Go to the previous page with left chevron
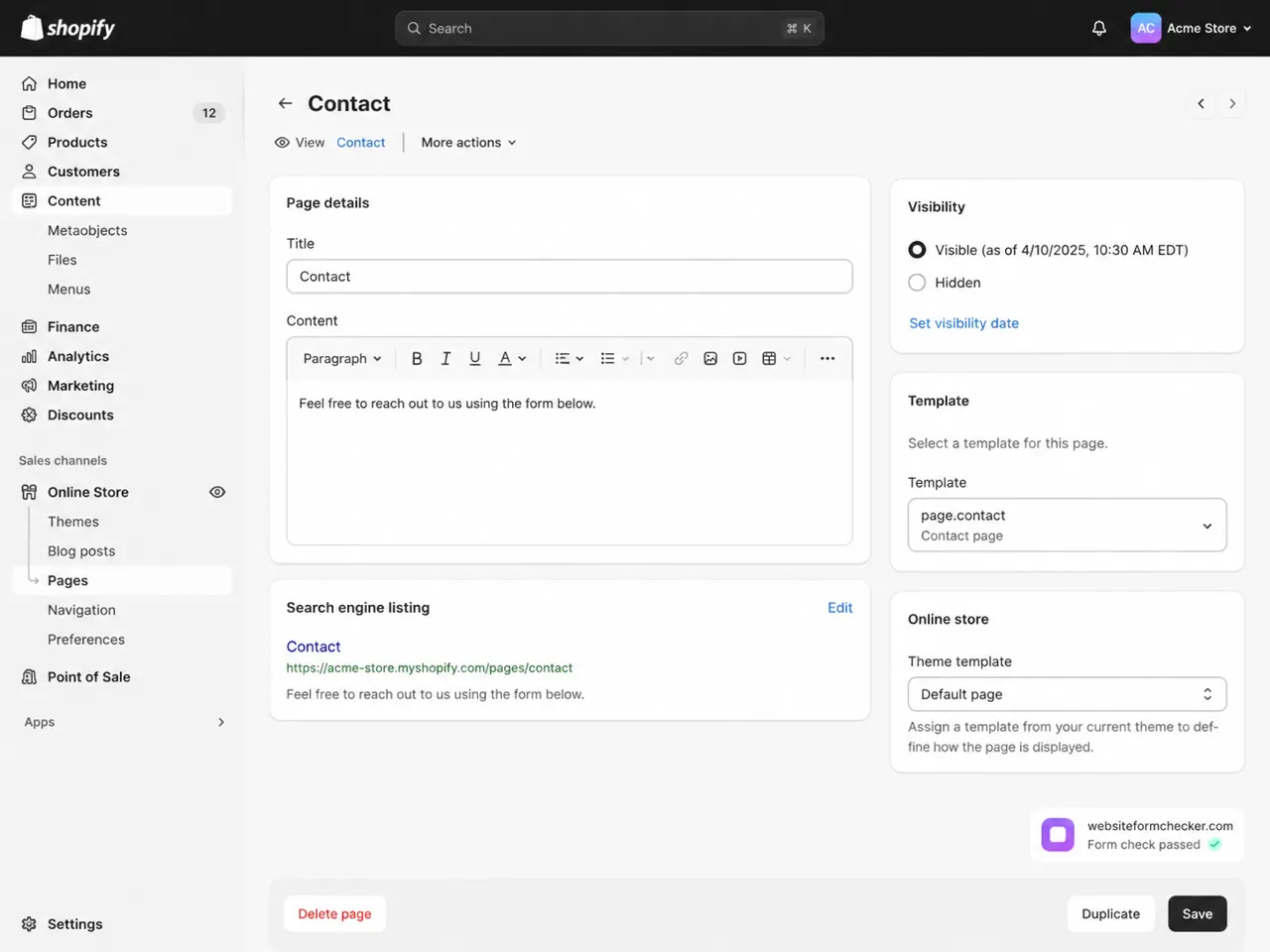The width and height of the screenshot is (1270, 952). pos(1201,103)
